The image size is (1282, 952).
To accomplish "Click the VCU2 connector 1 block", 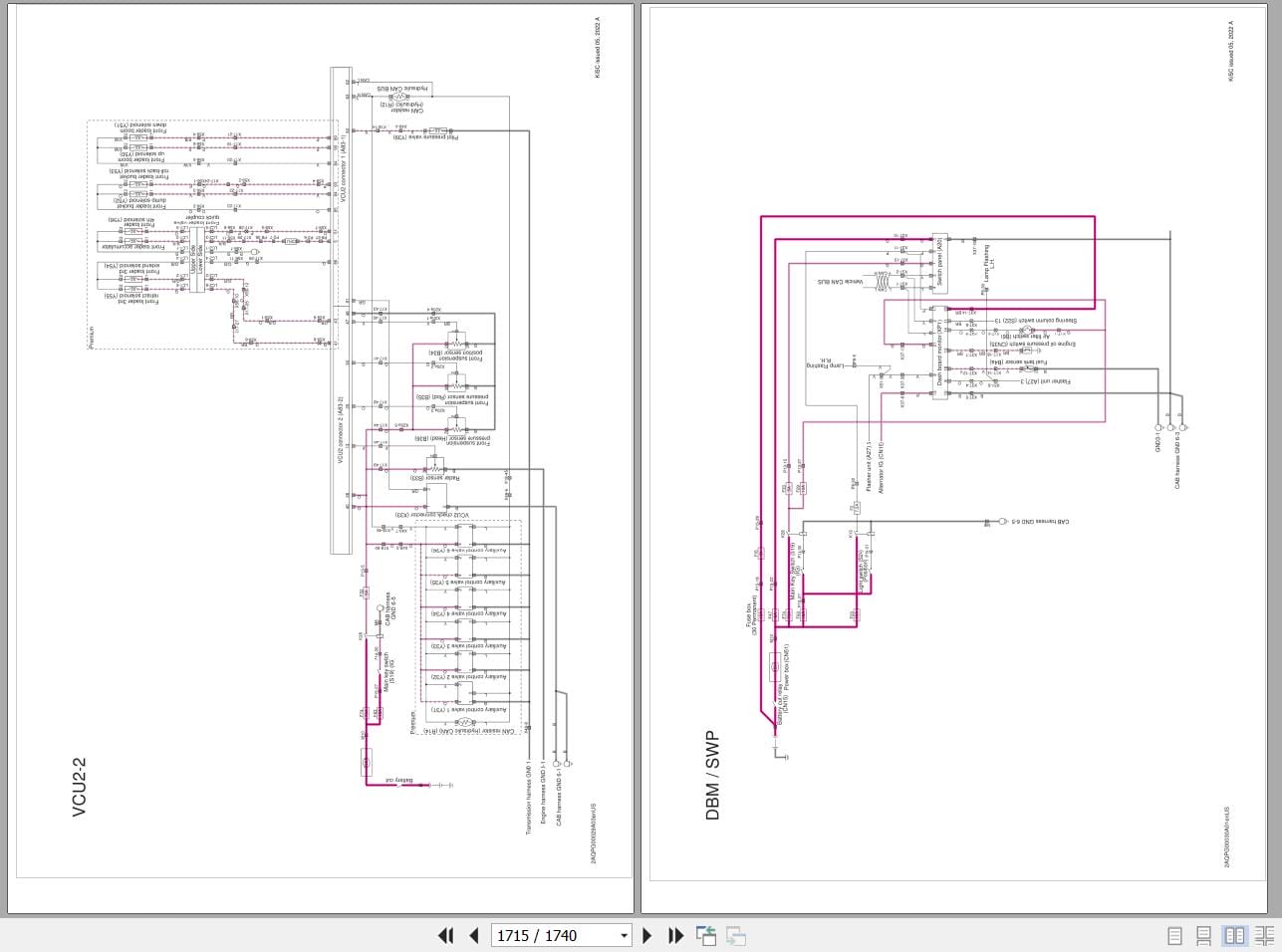I will pyautogui.click(x=341, y=184).
